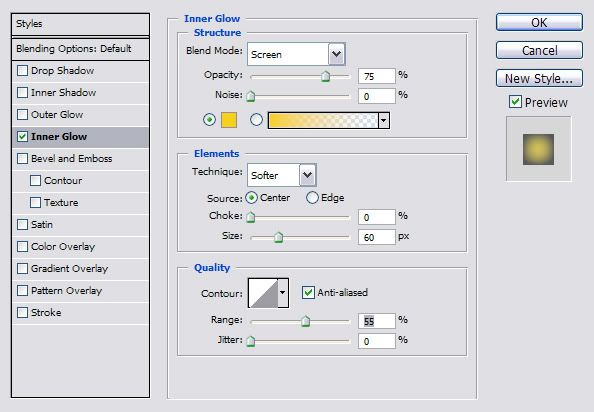Open the Technique dropdown
This screenshot has height=412, width=594.
[x=282, y=175]
